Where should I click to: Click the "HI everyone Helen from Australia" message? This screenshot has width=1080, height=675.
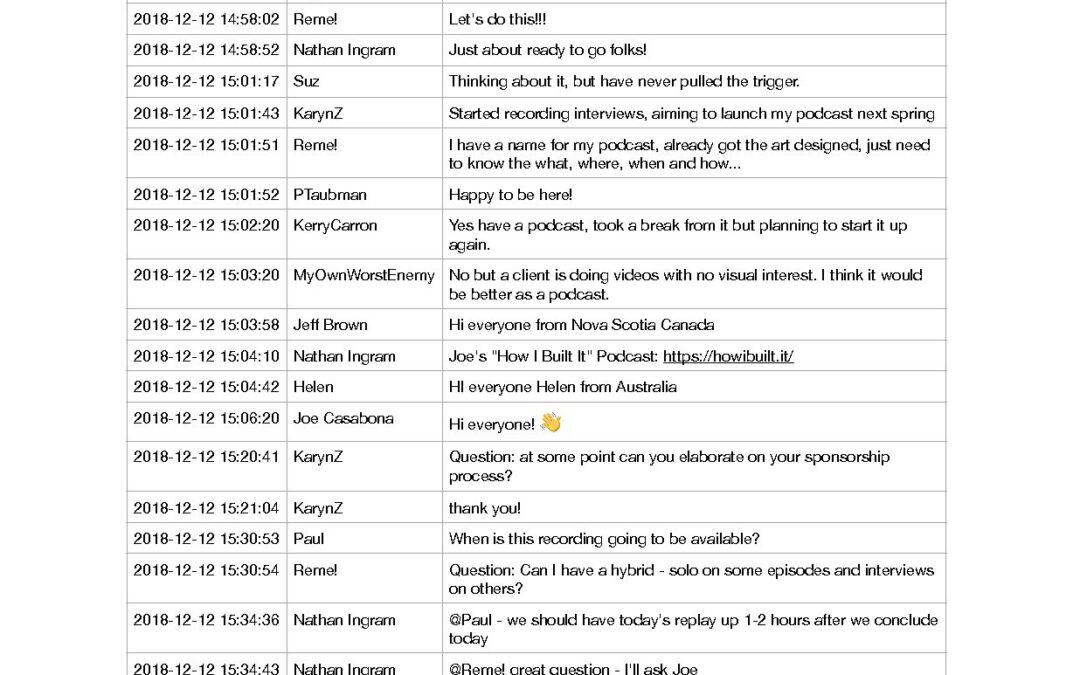pyautogui.click(x=562, y=387)
